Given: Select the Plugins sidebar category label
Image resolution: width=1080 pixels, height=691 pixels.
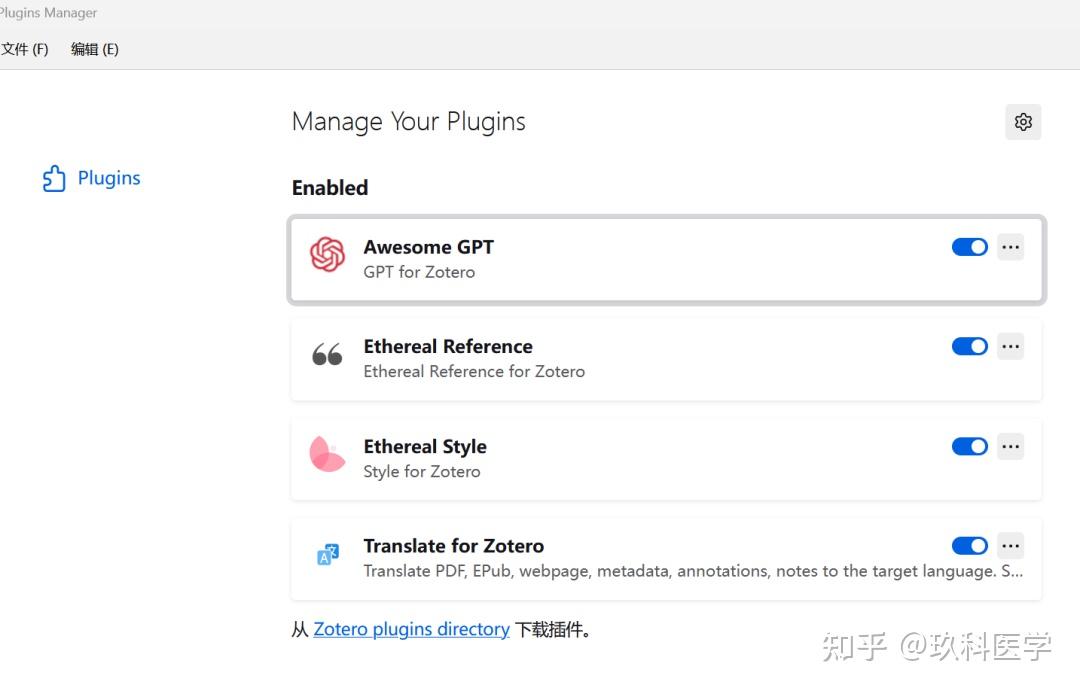Looking at the screenshot, I should [x=109, y=178].
